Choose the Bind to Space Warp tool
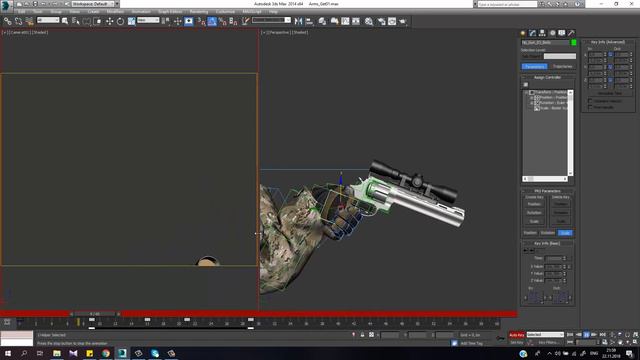The height and width of the screenshot is (360, 640). pos(29,21)
